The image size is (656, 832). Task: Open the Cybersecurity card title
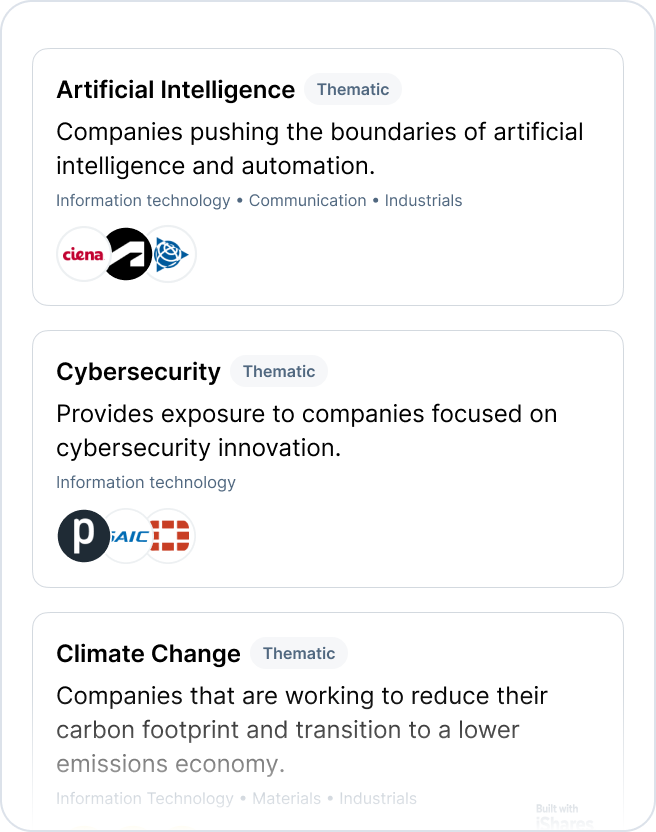tap(138, 372)
